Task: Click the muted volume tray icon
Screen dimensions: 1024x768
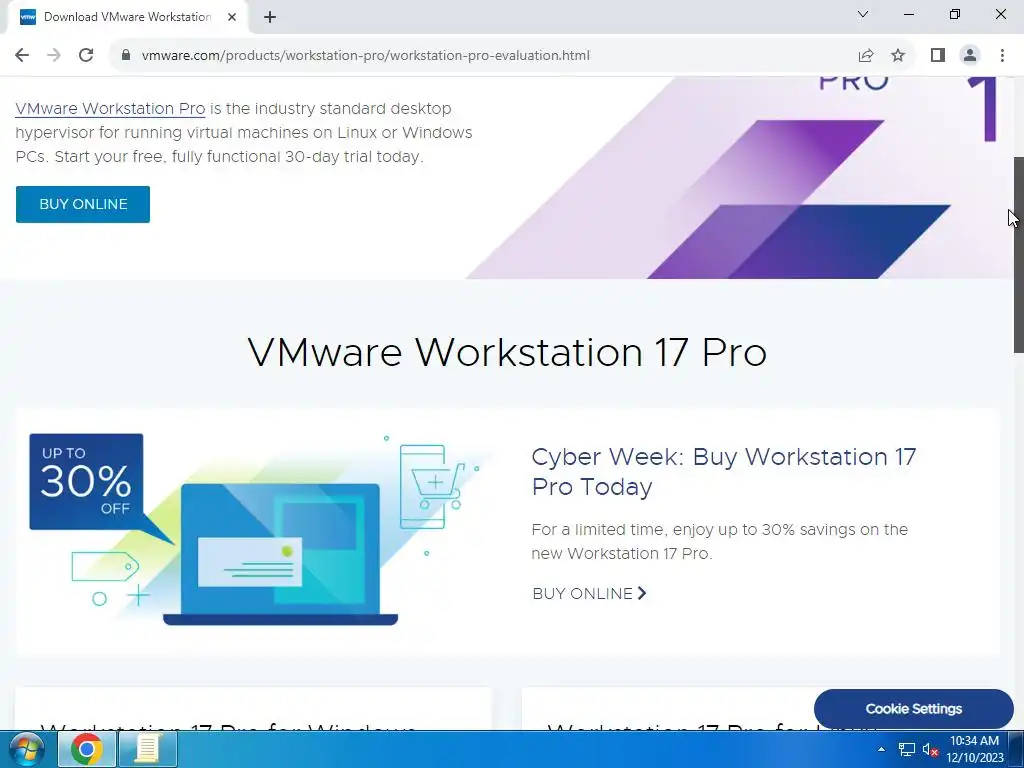Action: [x=931, y=750]
